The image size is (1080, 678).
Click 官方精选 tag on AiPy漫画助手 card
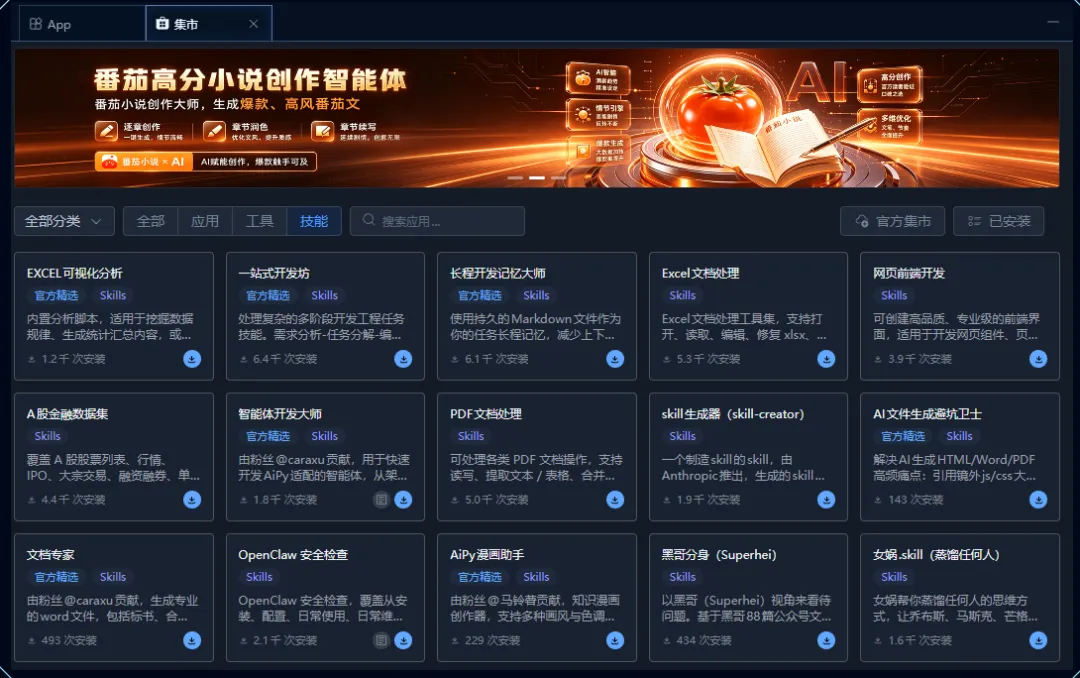coord(480,577)
